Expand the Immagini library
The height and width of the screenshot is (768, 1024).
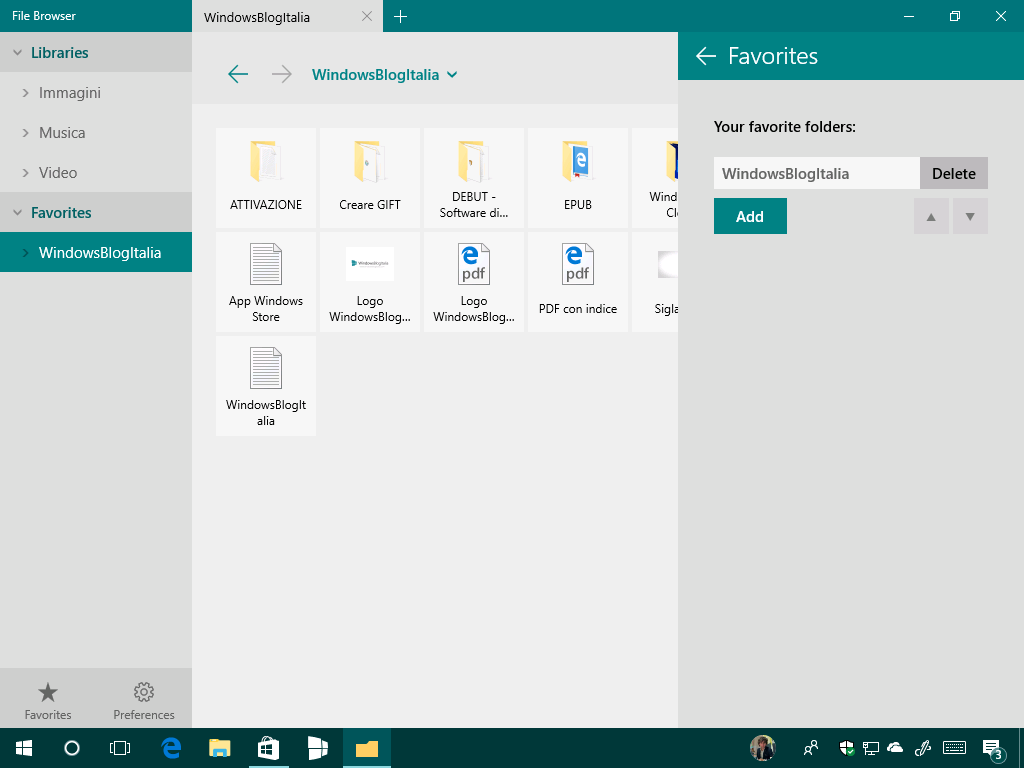[x=25, y=93]
